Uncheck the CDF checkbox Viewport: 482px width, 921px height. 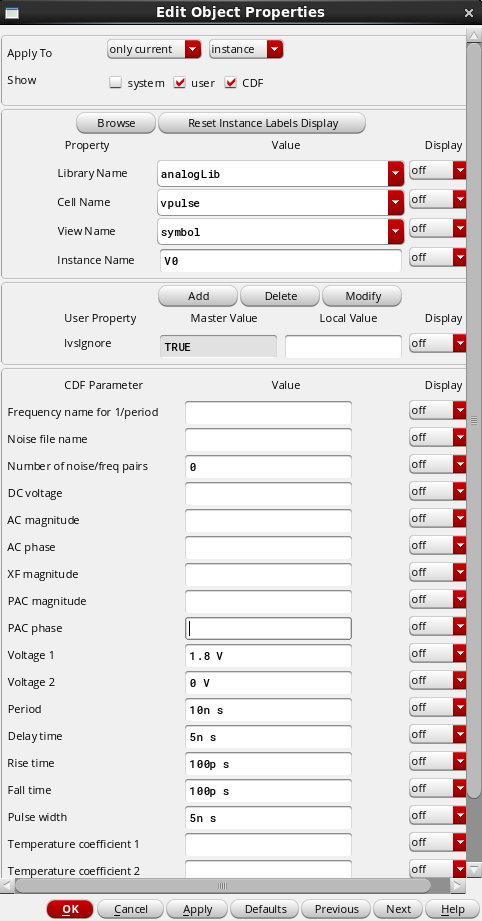(231, 83)
